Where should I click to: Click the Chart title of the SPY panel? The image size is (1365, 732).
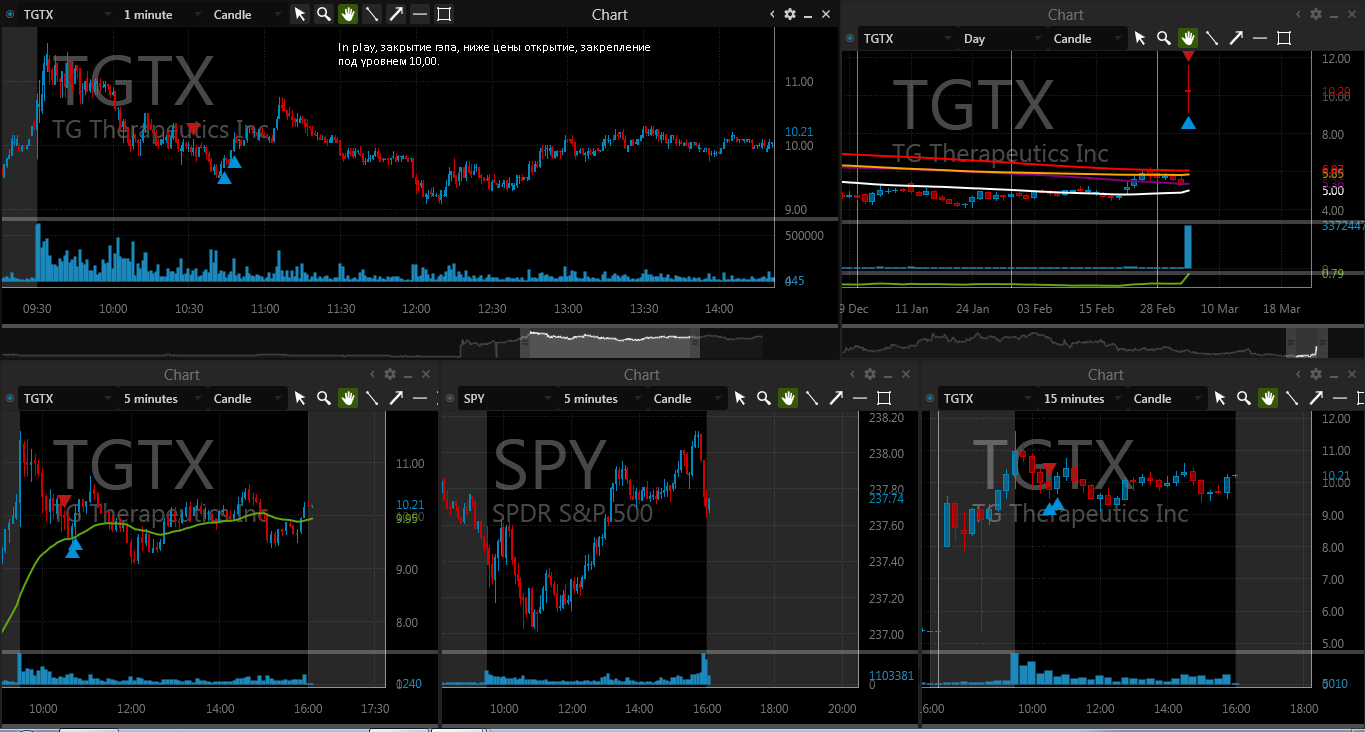click(642, 374)
